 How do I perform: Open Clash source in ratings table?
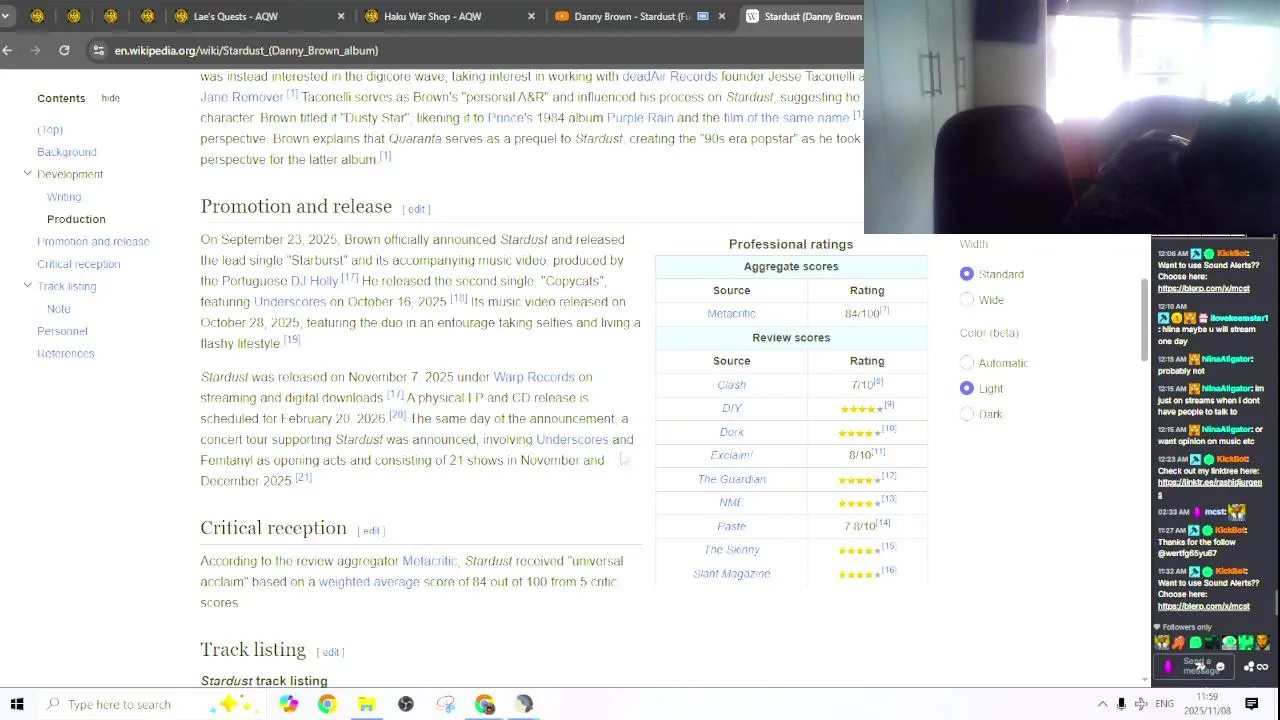[x=731, y=385]
